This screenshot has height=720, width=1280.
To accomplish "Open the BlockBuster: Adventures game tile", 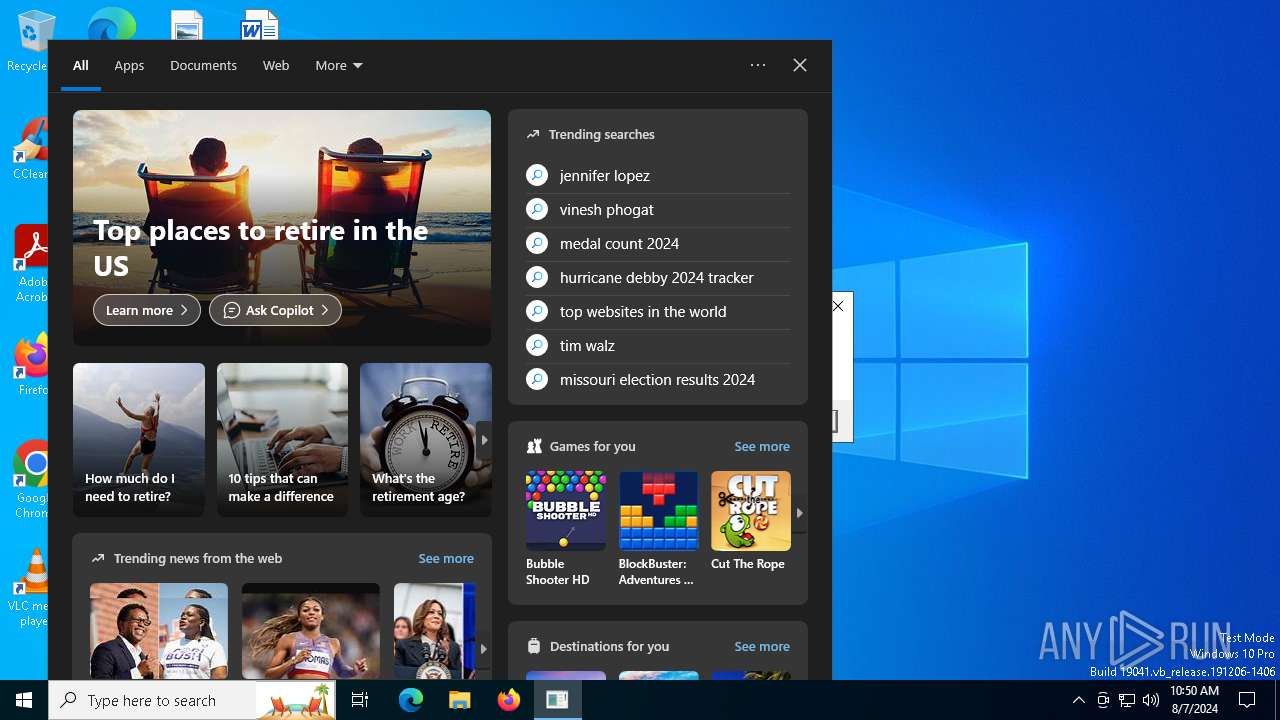I will point(658,529).
